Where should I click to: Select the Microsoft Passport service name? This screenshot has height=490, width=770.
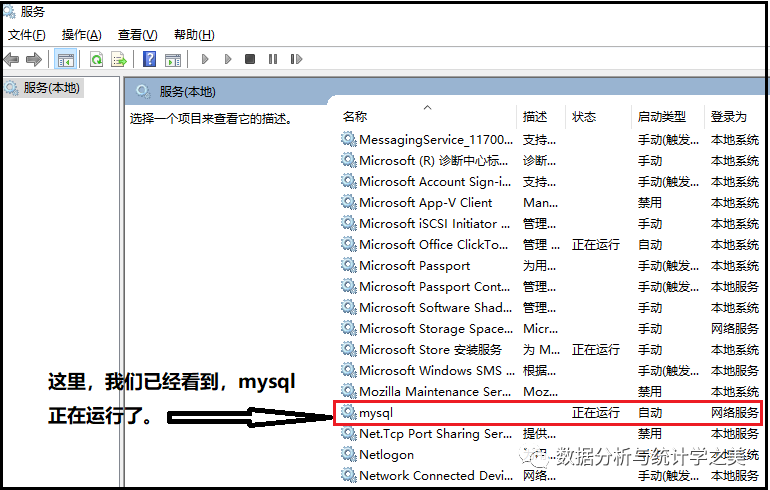coord(414,266)
